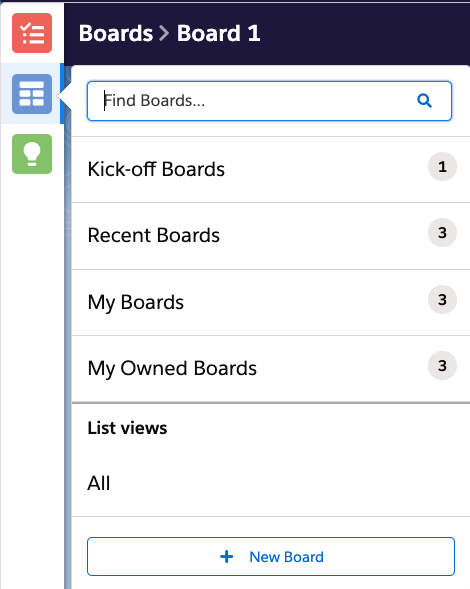Click the List views section heading

(127, 428)
